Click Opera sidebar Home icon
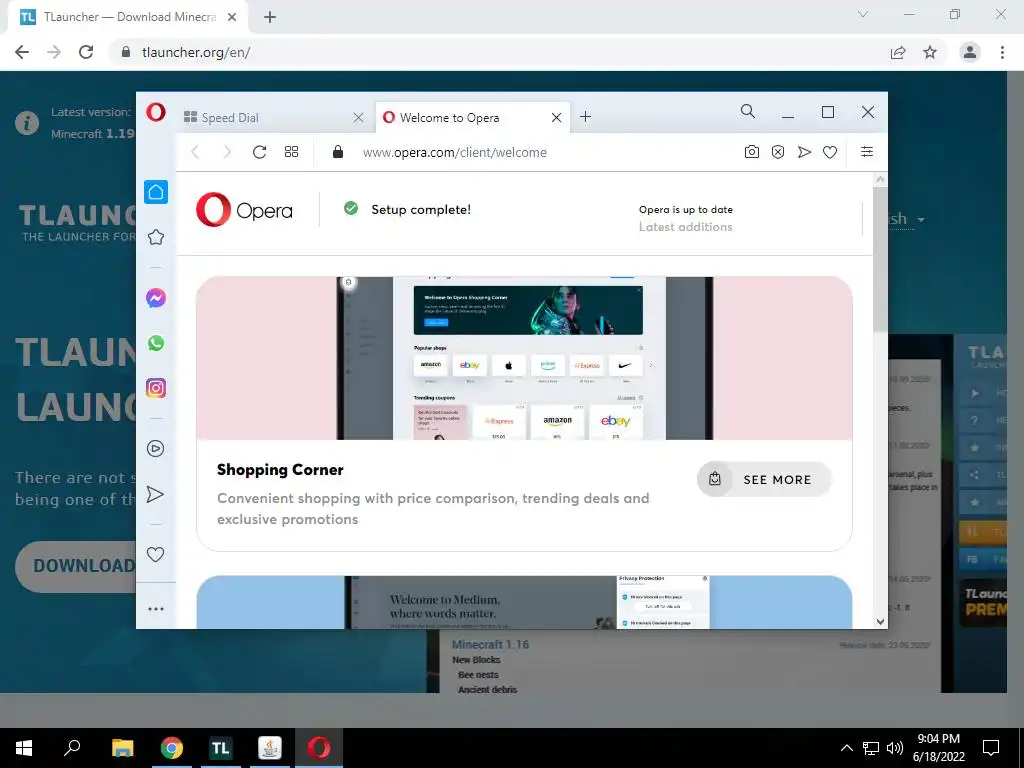The height and width of the screenshot is (768, 1024). [x=155, y=192]
